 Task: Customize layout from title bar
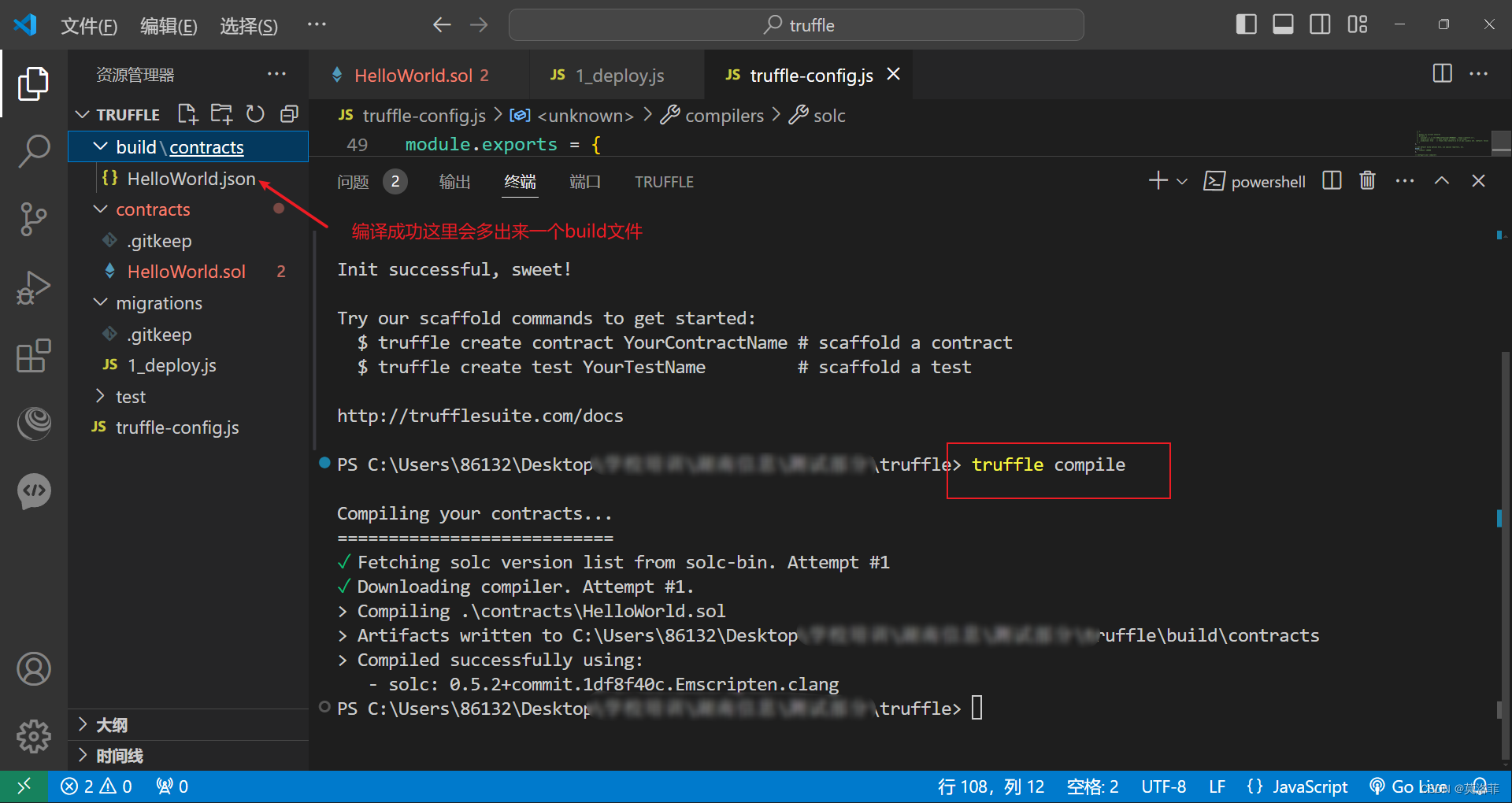[1357, 24]
